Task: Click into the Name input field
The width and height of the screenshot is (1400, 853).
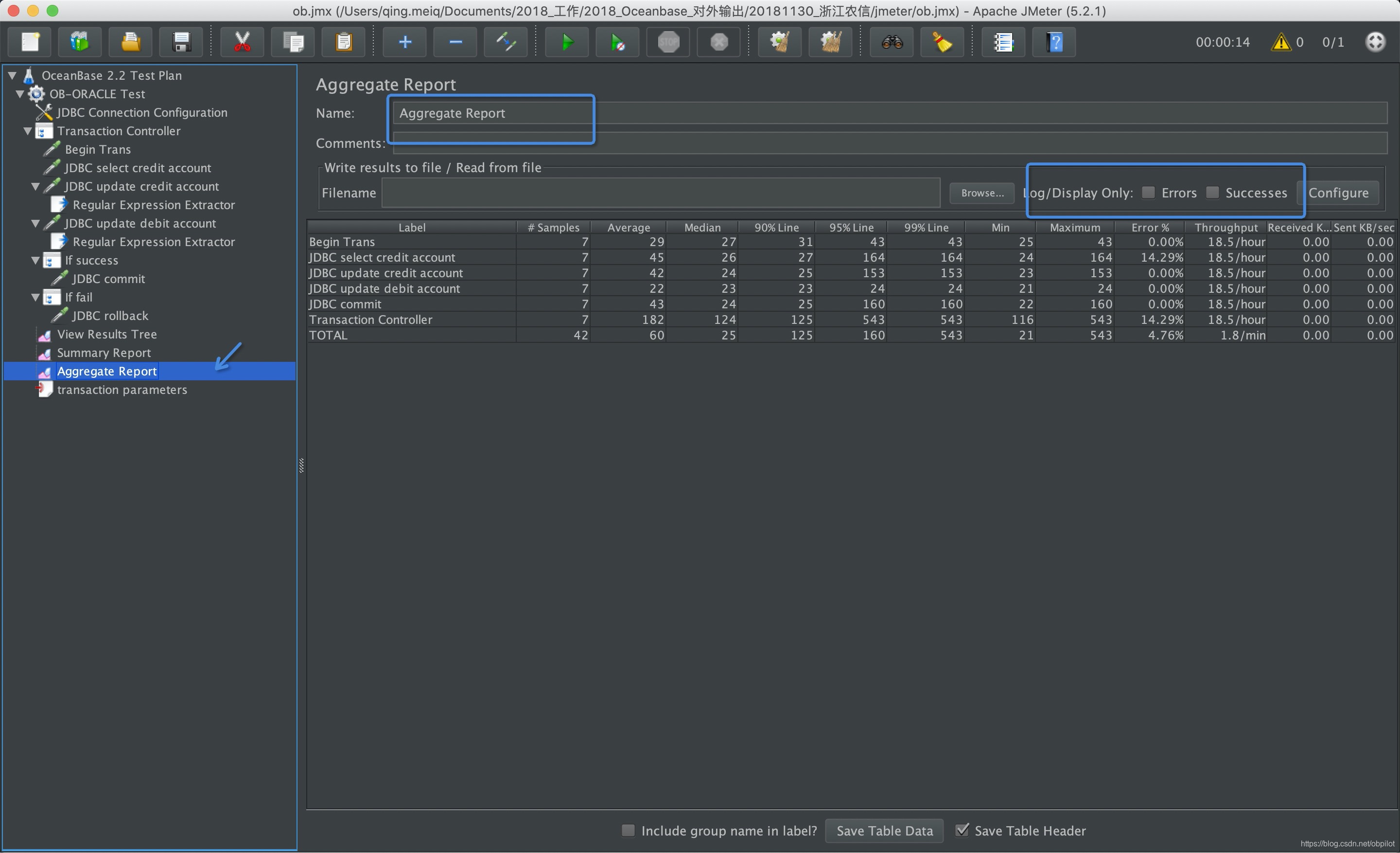Action: (x=890, y=113)
